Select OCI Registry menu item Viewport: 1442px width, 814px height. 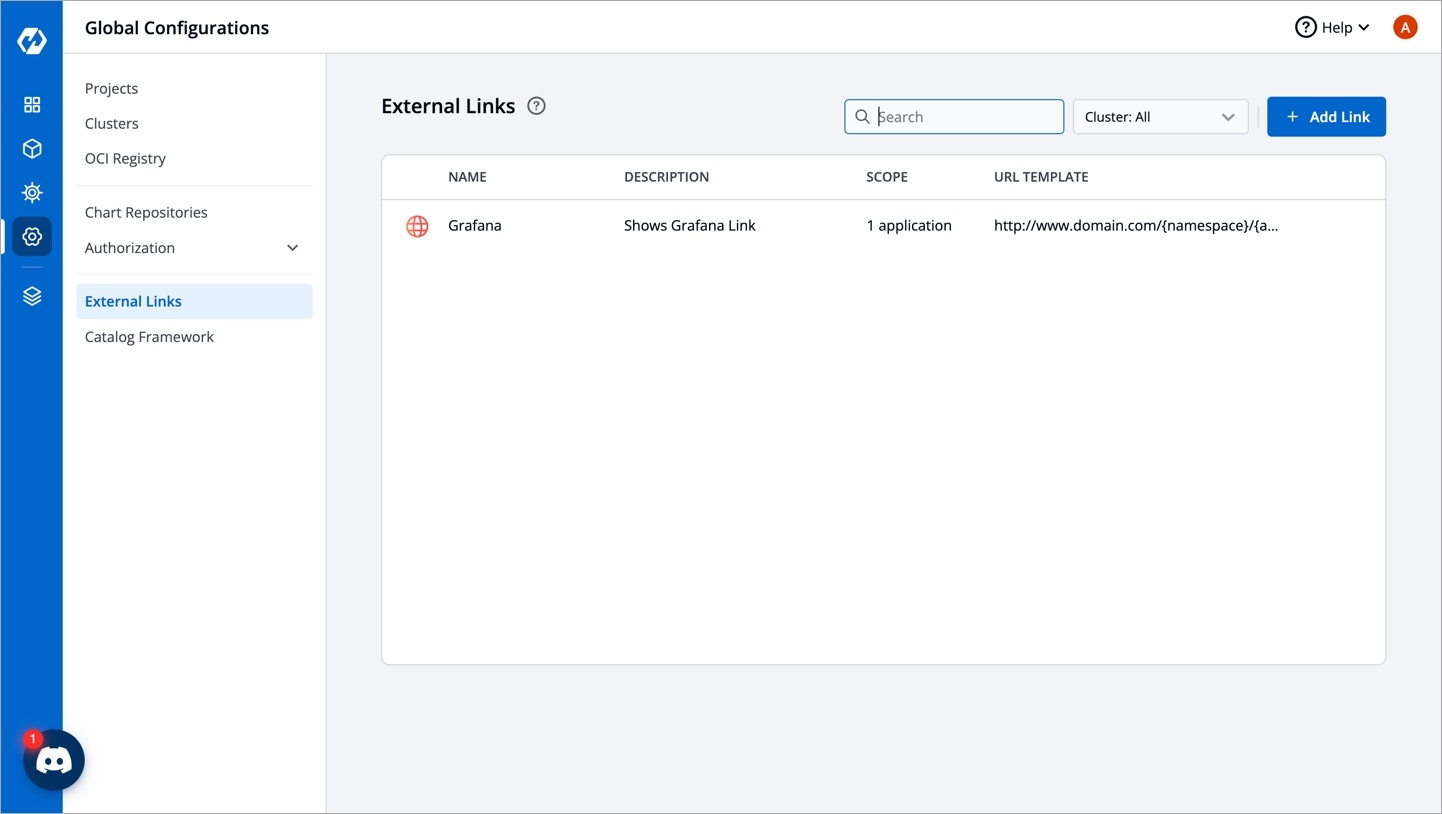(126, 158)
